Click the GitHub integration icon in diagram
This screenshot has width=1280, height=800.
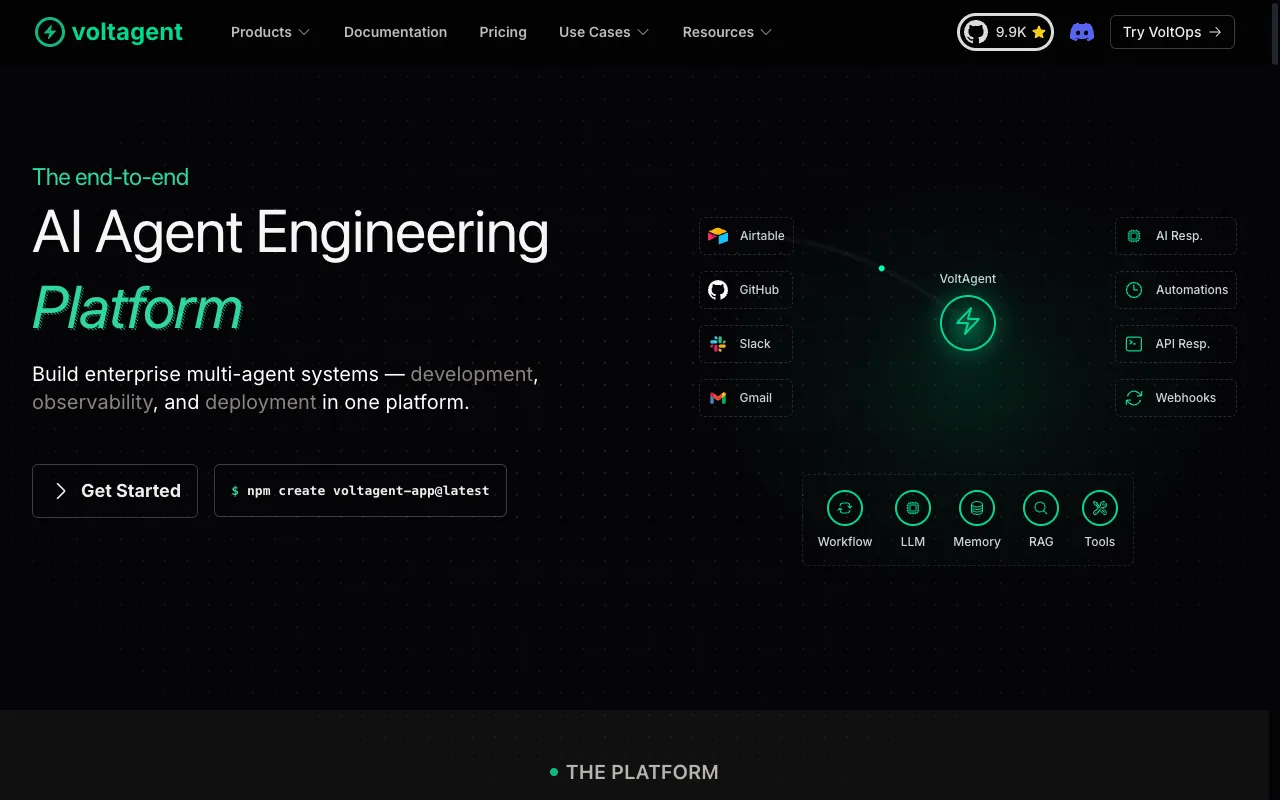tap(718, 290)
